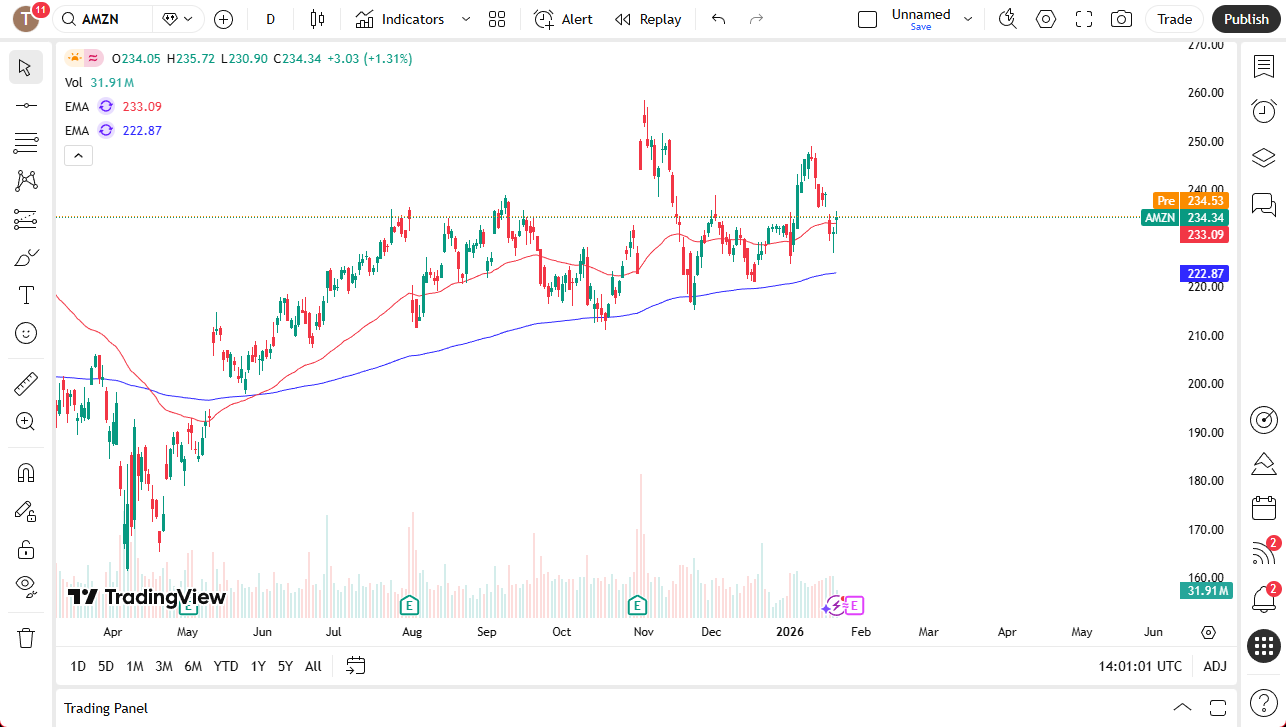Select the text annotation tool
1286x727 pixels.
[x=26, y=295]
